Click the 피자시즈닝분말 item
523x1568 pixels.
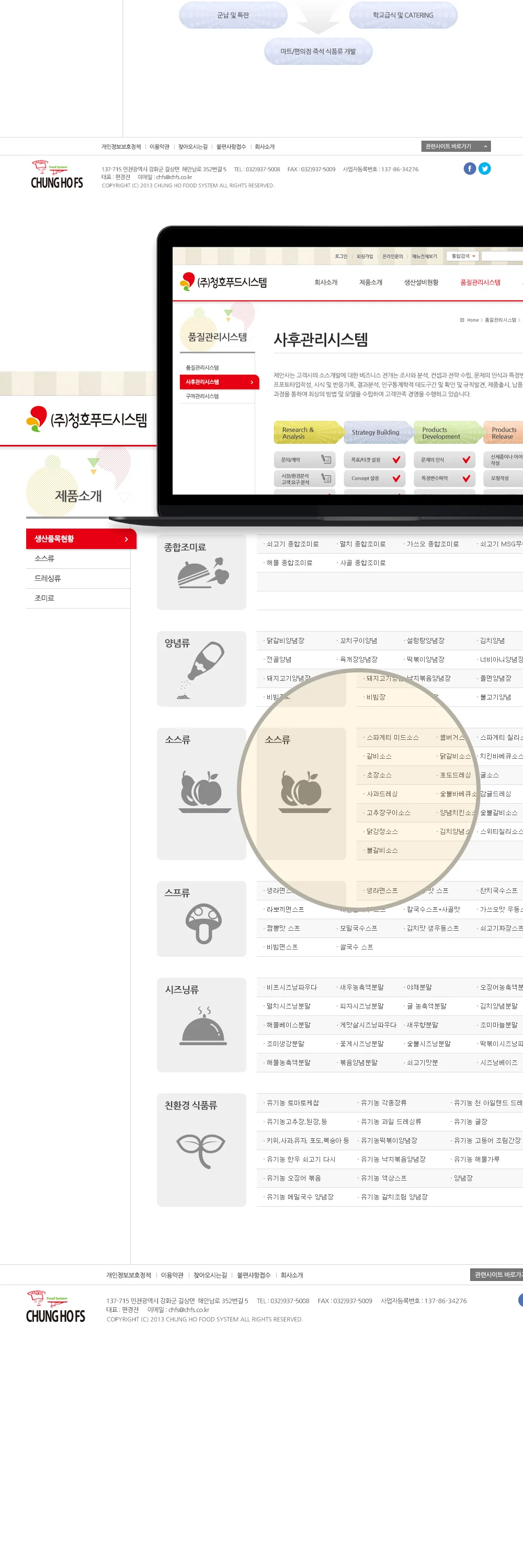point(362,1006)
